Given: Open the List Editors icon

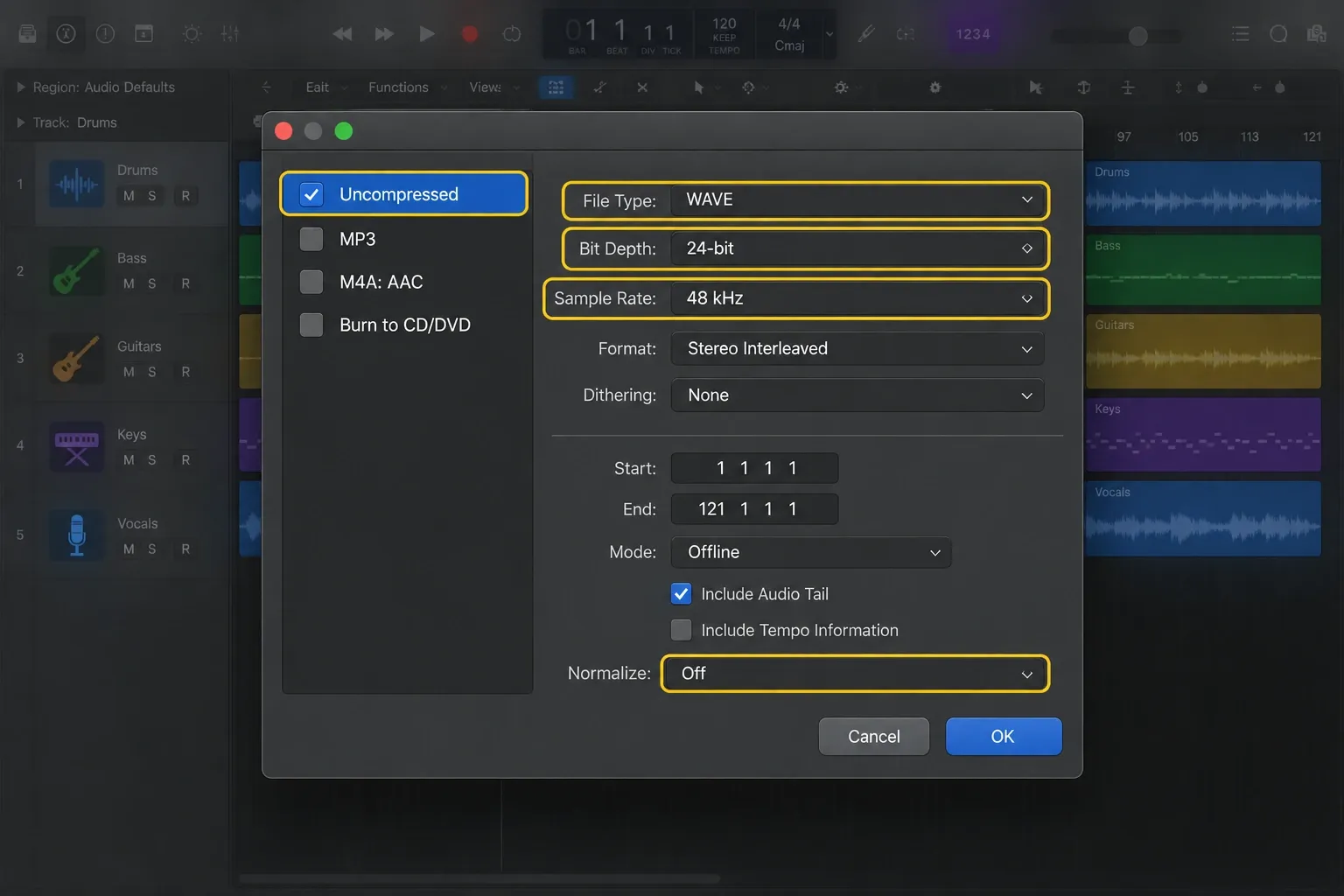Looking at the screenshot, I should point(1240,34).
